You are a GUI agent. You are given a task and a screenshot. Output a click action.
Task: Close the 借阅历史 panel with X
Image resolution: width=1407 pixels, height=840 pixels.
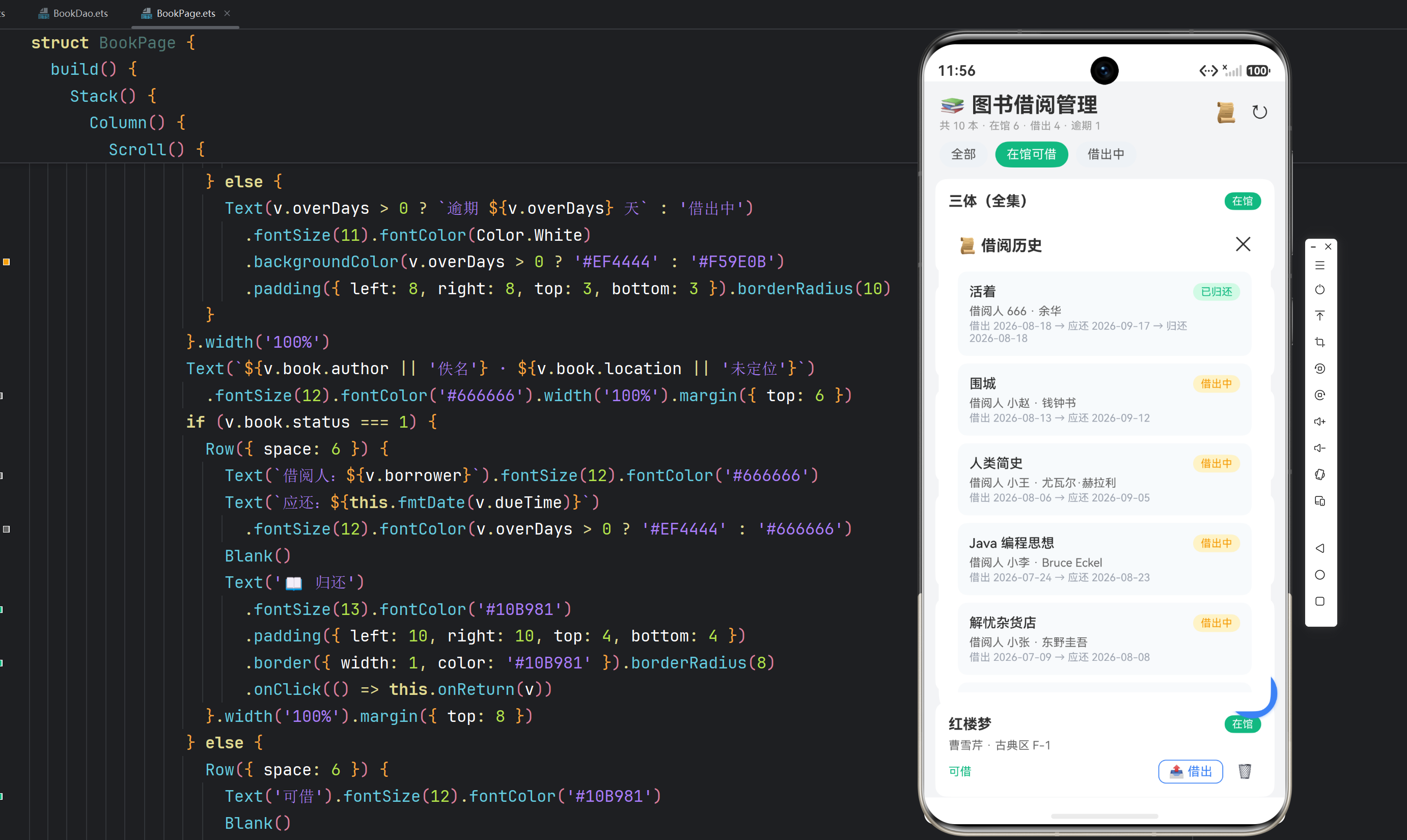pos(1243,244)
